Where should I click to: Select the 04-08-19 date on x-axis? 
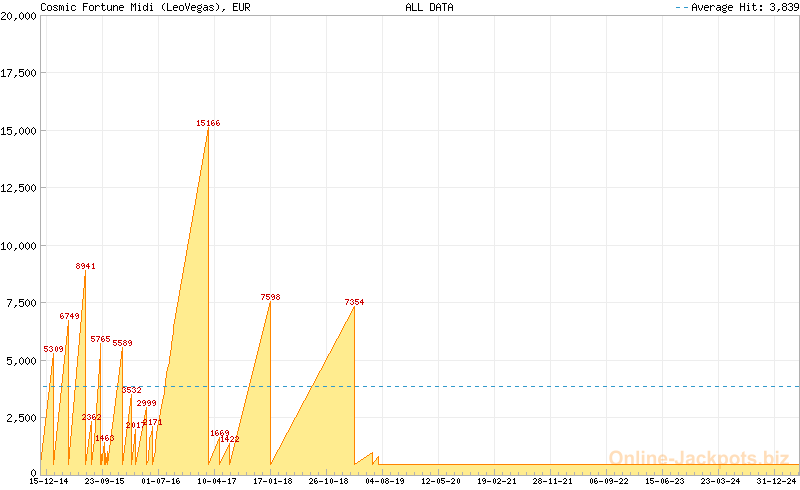coord(384,481)
